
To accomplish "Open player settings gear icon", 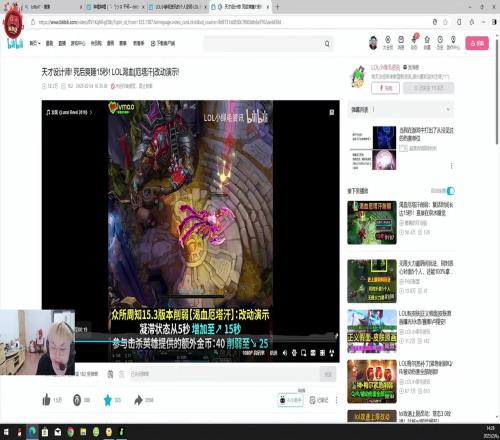I will tap(294, 353).
